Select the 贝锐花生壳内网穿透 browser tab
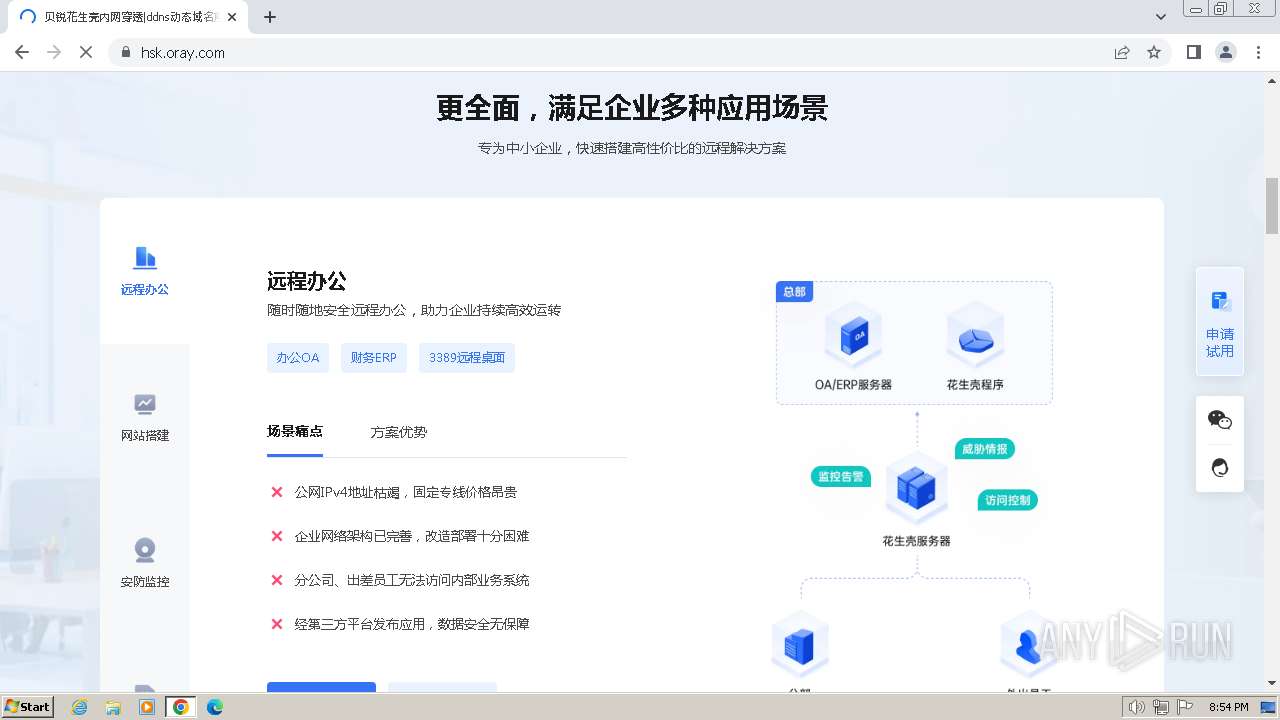This screenshot has height=720, width=1280. tap(128, 17)
